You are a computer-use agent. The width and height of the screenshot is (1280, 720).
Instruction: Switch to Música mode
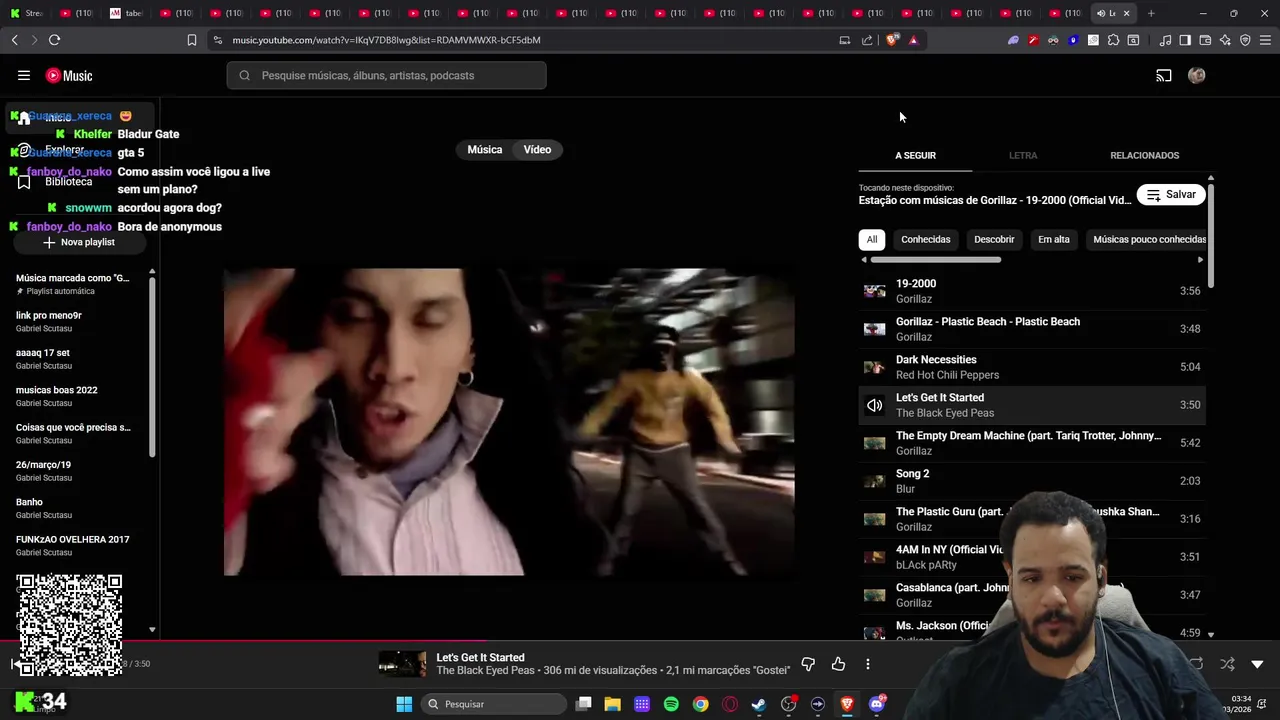pos(485,149)
